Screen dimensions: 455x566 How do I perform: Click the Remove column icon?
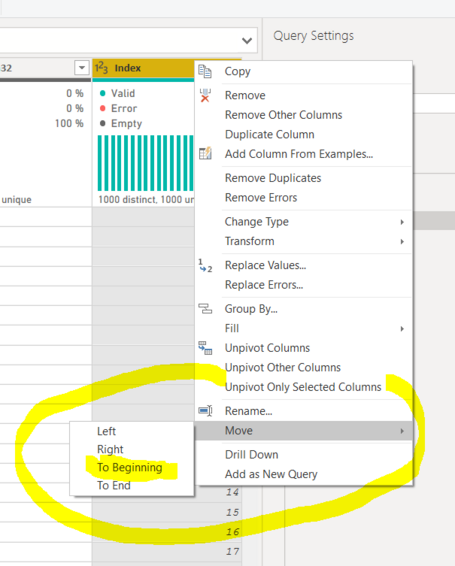coord(205,95)
